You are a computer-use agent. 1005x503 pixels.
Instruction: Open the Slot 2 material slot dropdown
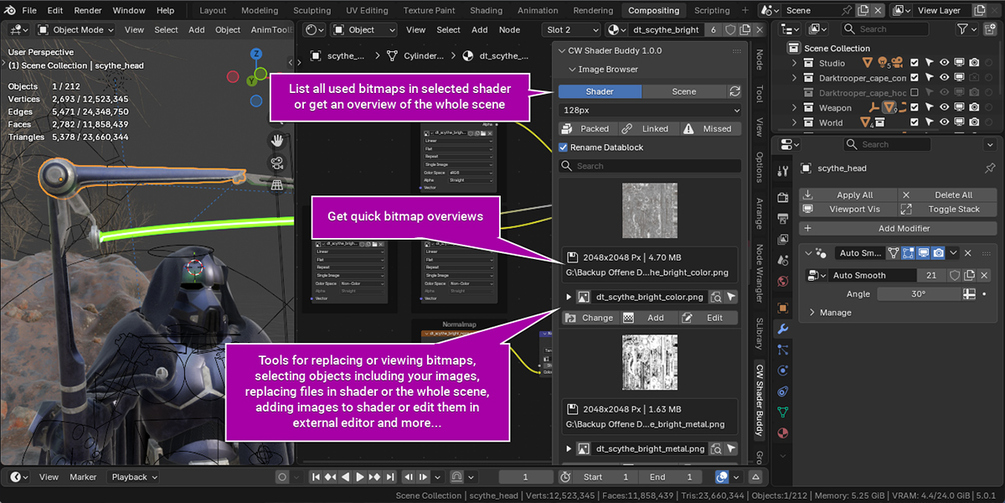click(571, 29)
